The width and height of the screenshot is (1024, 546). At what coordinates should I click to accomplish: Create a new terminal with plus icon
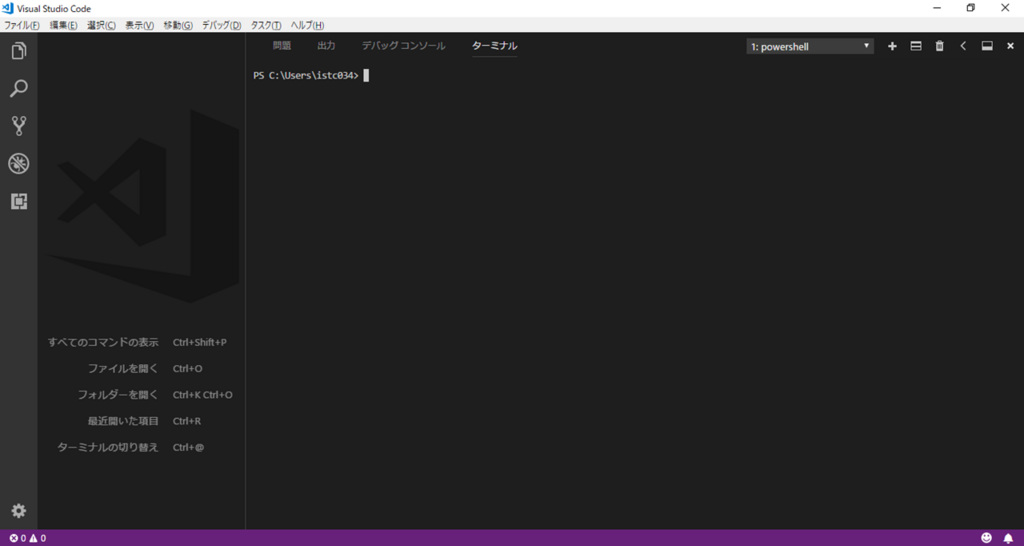pos(893,46)
